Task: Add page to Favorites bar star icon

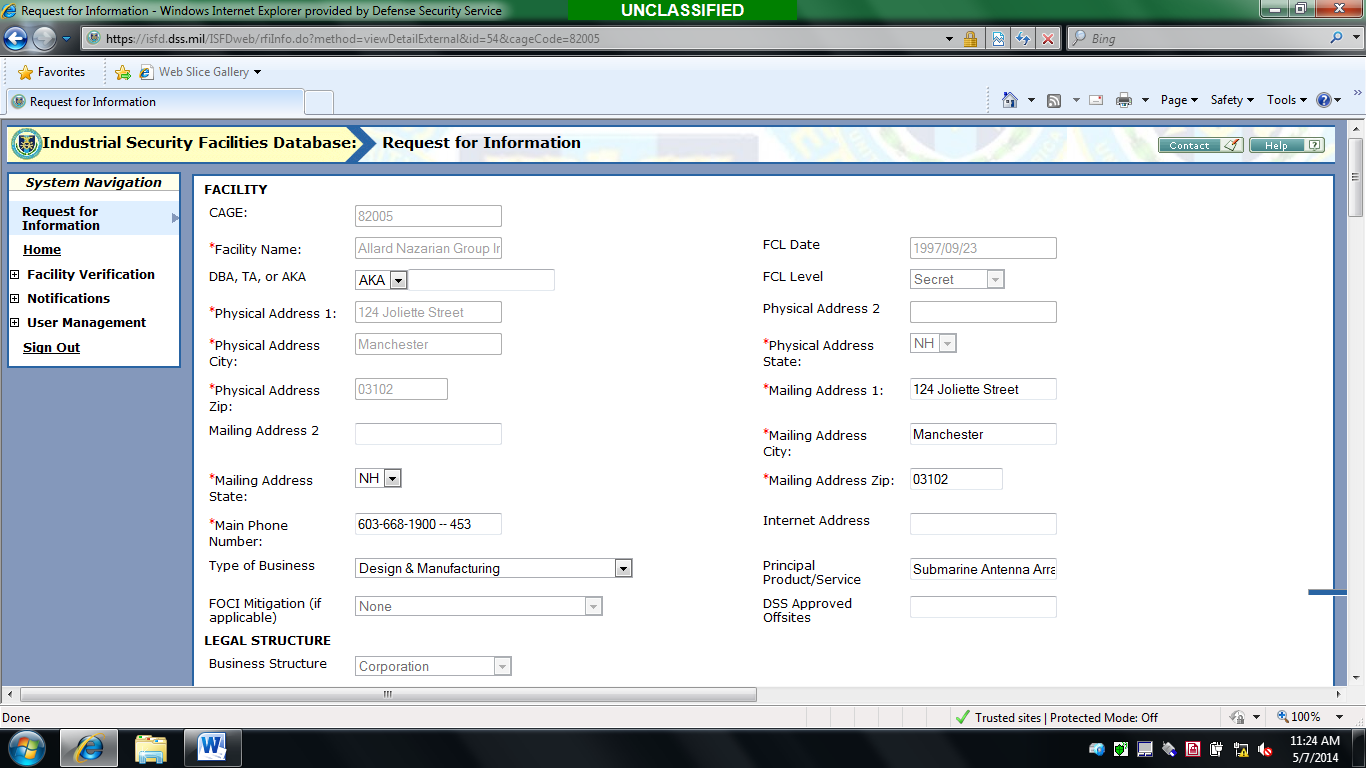Action: pos(122,72)
